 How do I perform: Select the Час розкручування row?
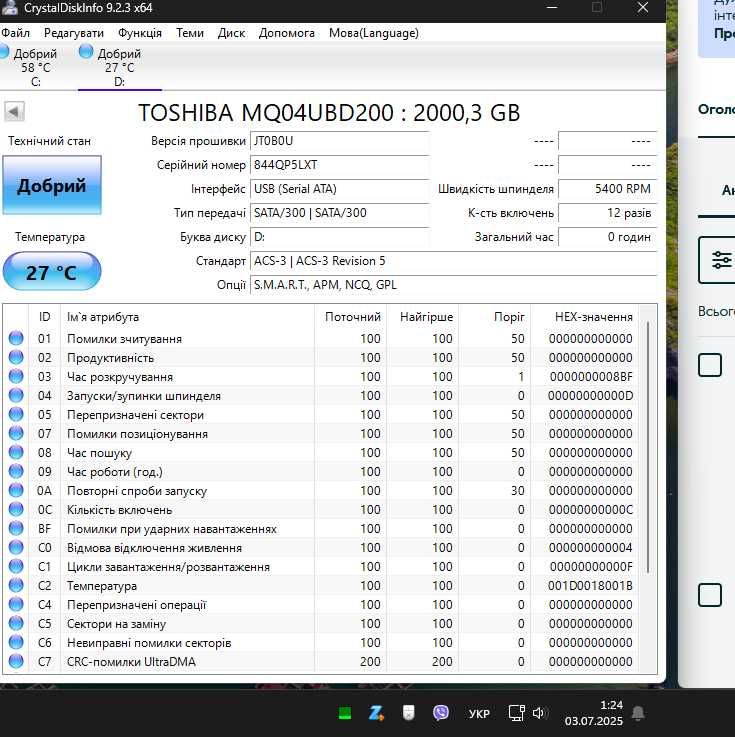(x=321, y=376)
